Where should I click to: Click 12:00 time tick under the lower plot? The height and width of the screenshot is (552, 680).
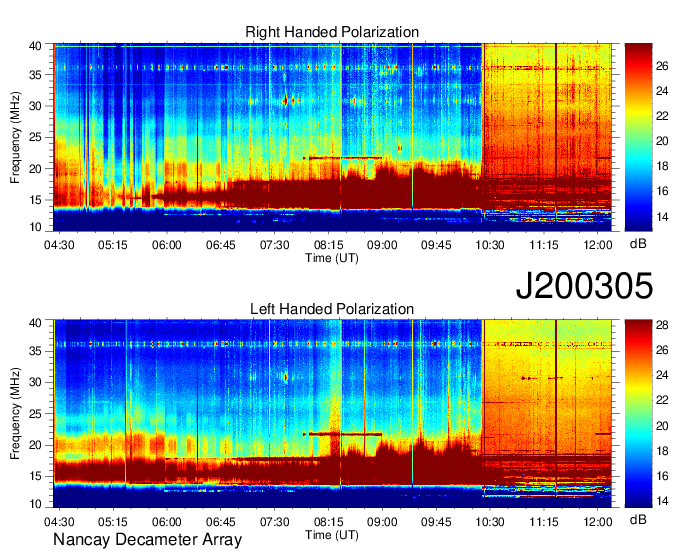pos(598,522)
